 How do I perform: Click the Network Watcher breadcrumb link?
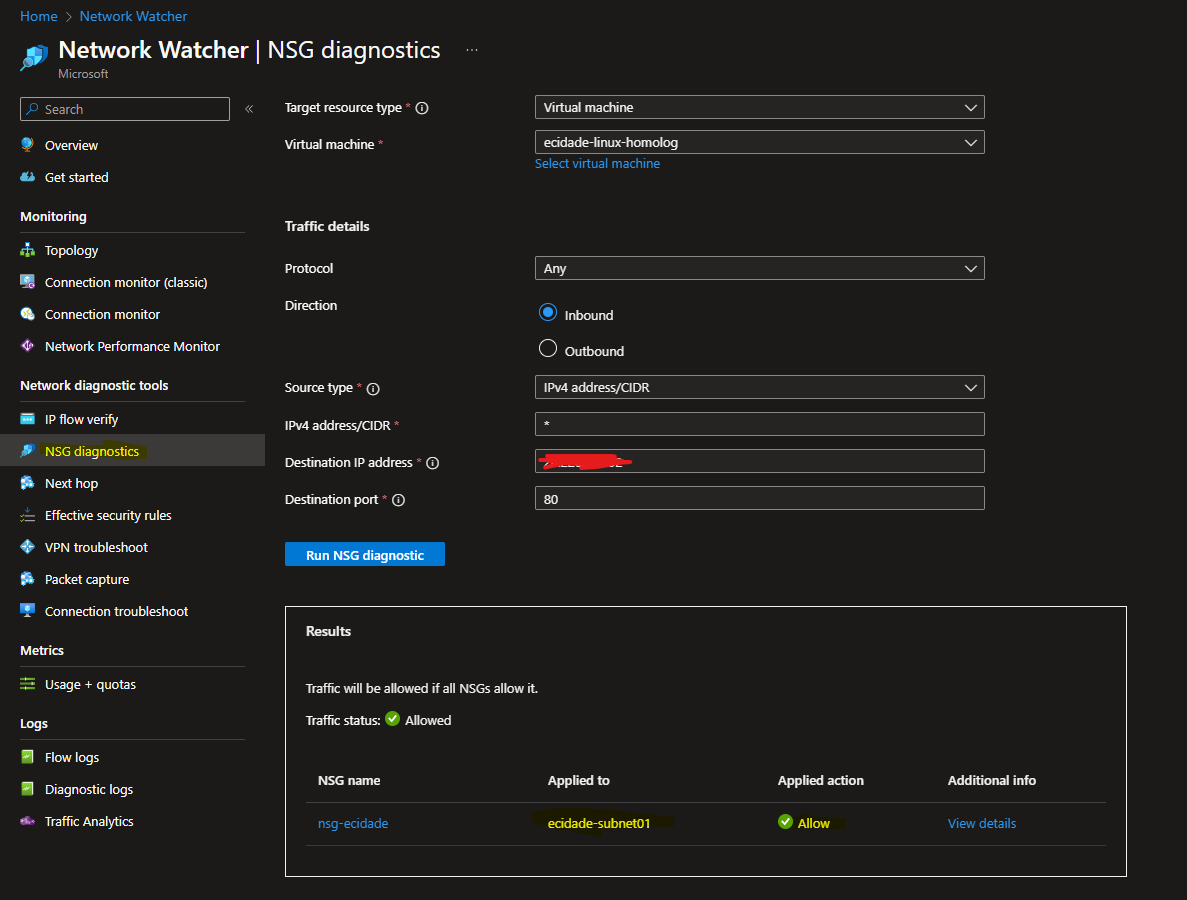pos(133,16)
